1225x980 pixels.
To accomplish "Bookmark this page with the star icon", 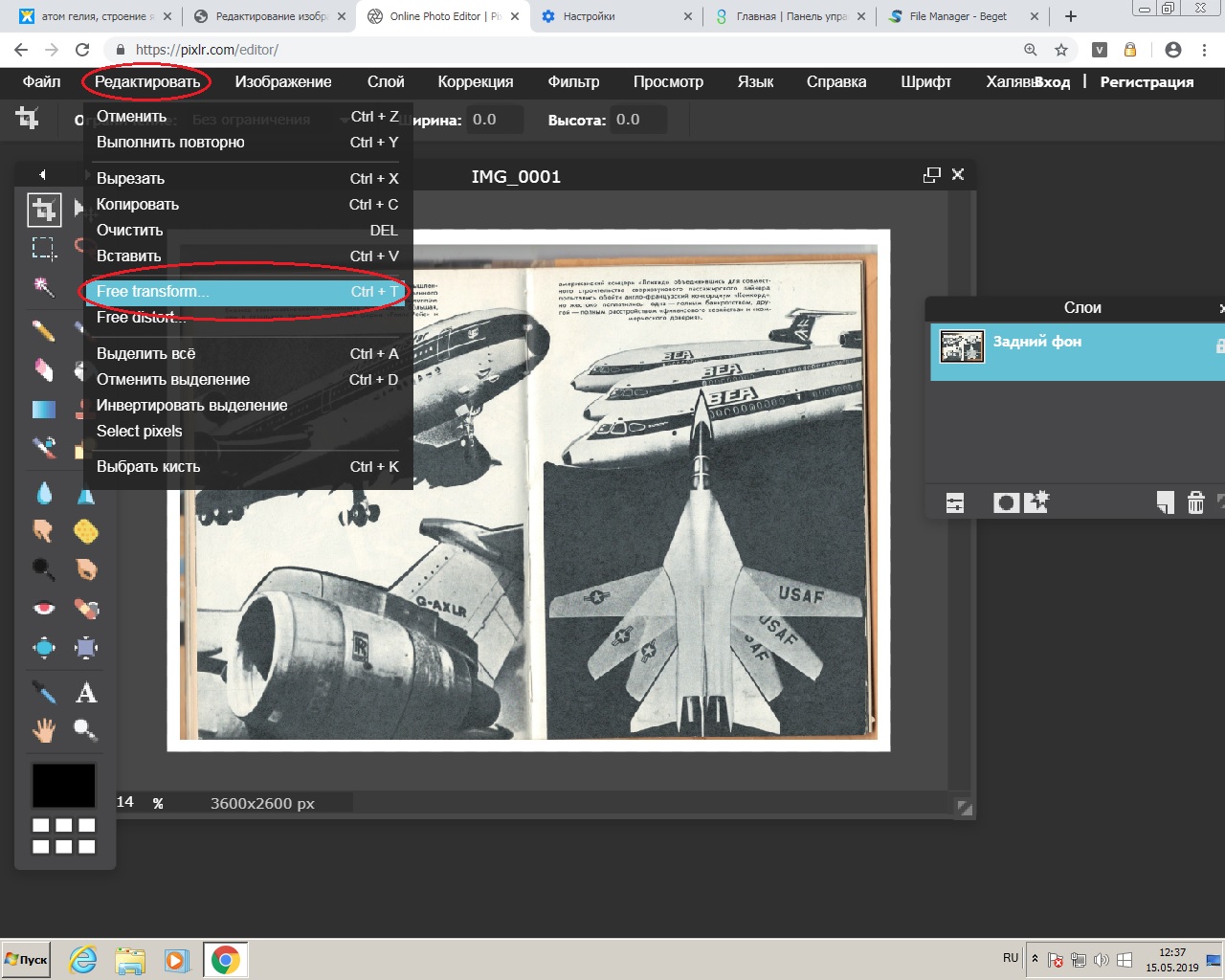I will point(1060,50).
